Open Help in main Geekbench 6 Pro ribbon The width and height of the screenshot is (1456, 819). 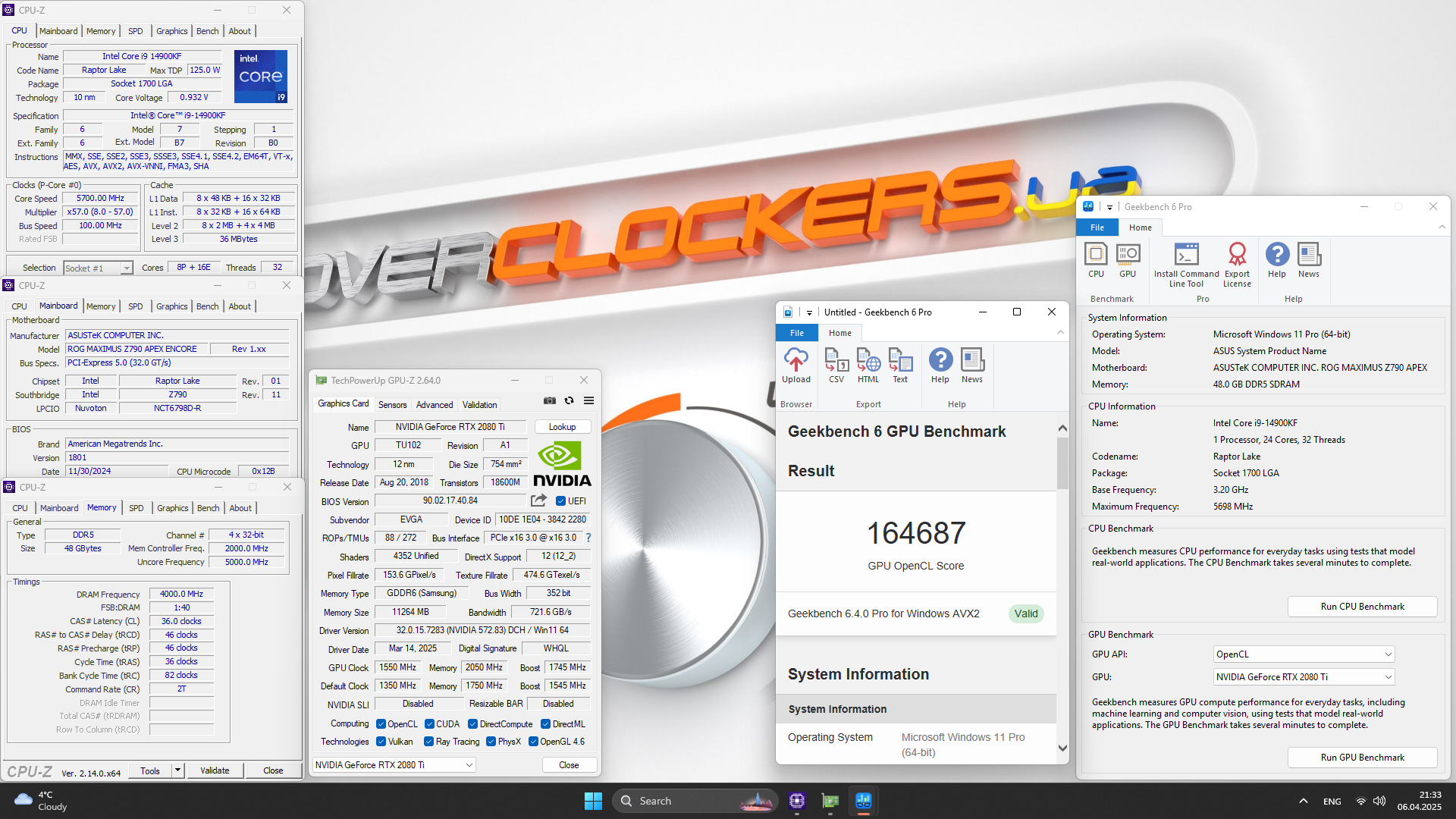(1277, 260)
